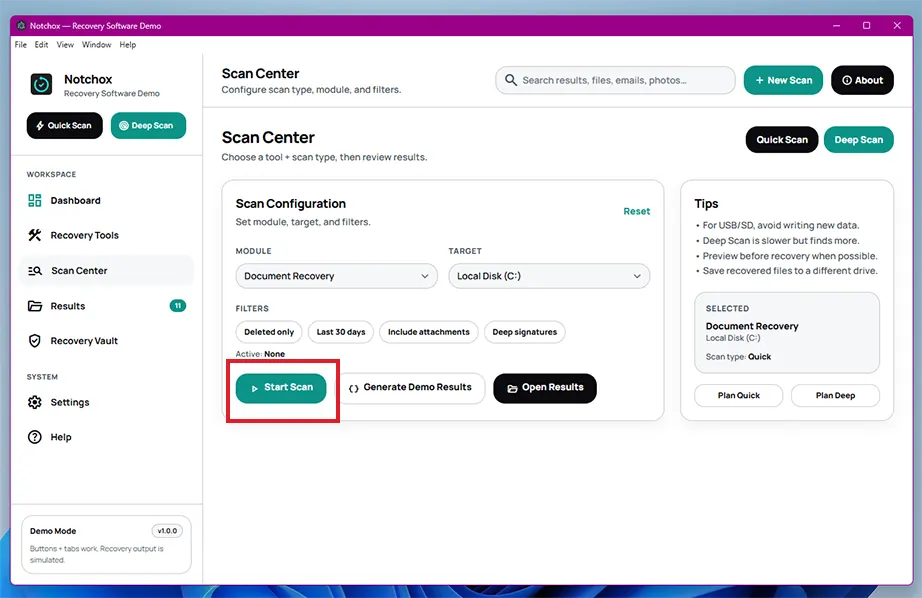Click the magnifier icon in the search bar

pyautogui.click(x=510, y=80)
